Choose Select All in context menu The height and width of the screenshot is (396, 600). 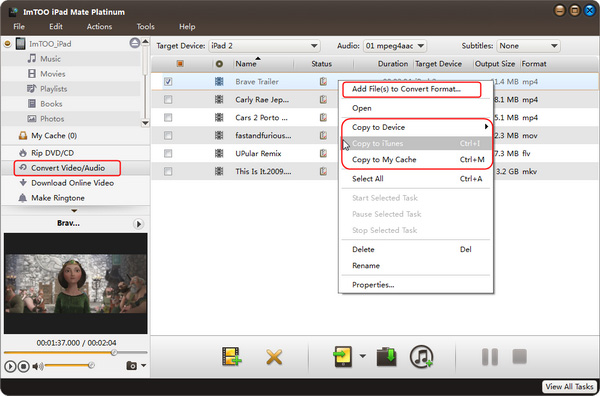416,179
